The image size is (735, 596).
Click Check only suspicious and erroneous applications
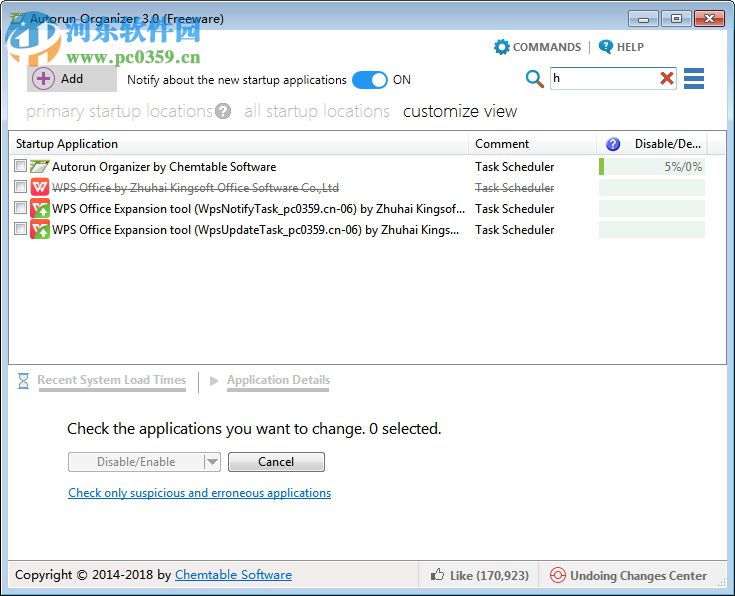(200, 493)
